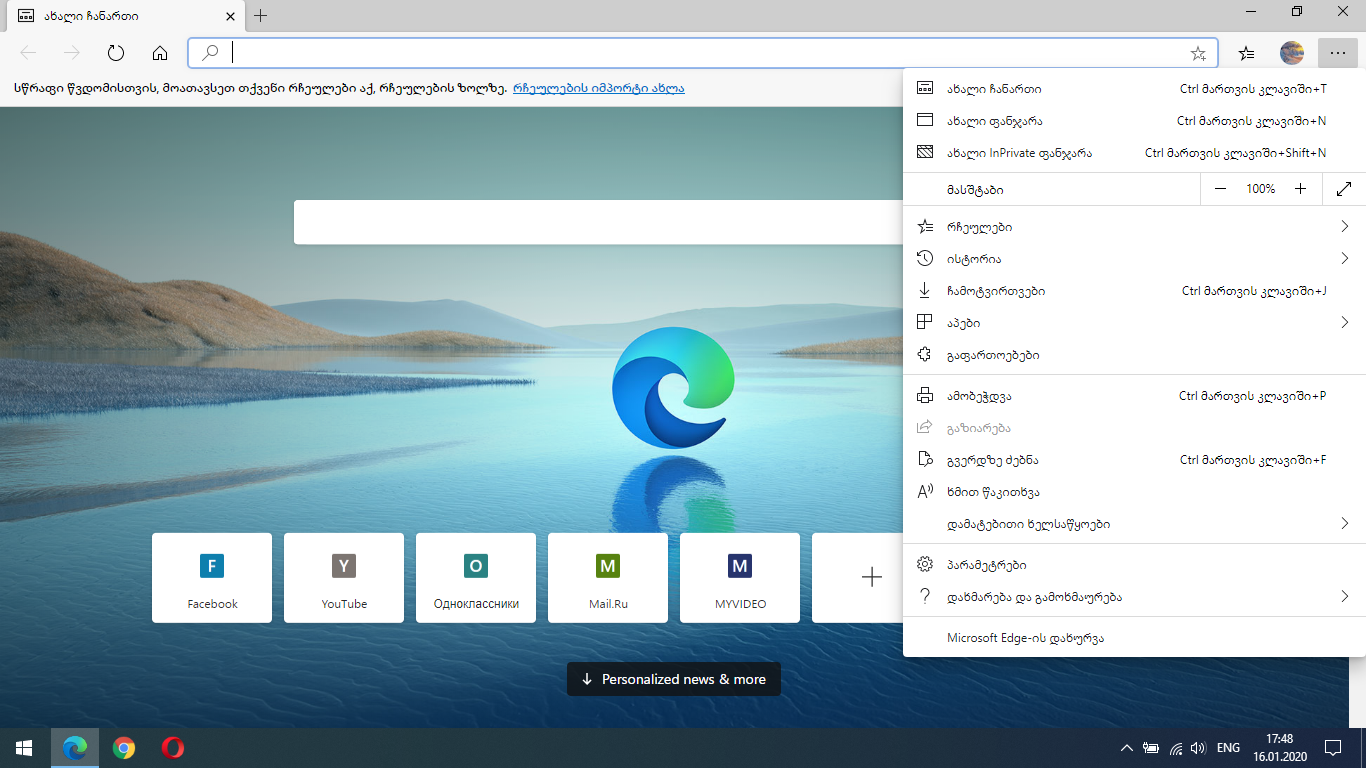Click the რჩეულების იმპორტი ახლა link

coord(598,88)
